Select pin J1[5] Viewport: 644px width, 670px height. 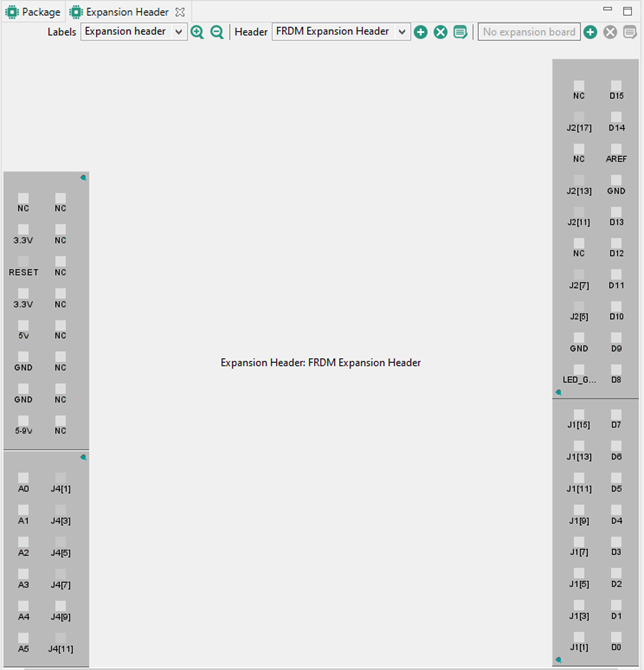(x=579, y=573)
